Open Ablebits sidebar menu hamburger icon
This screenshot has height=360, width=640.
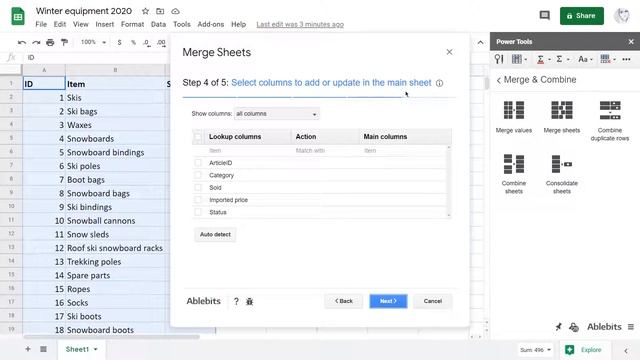point(631,327)
